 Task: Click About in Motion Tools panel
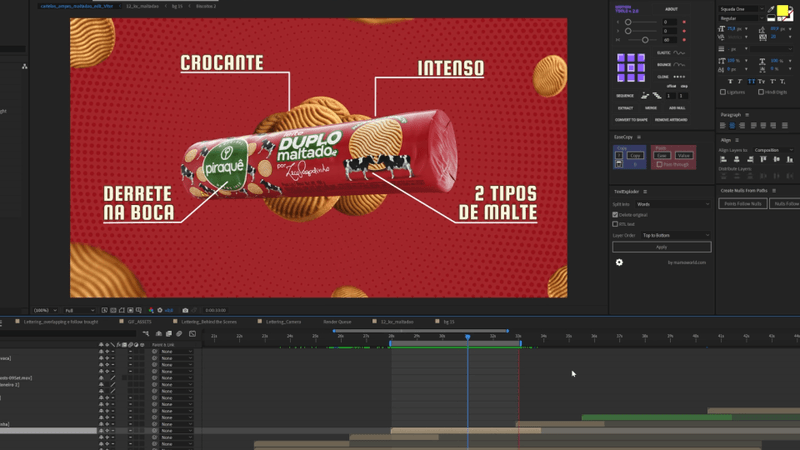click(671, 9)
